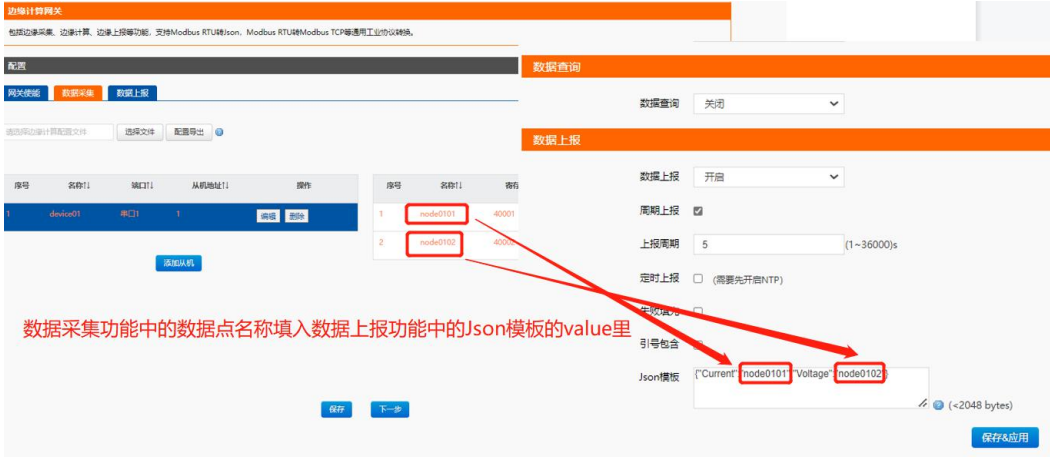Delete device01 with the 删除 button
This screenshot has height=457, width=1050.
[x=296, y=216]
